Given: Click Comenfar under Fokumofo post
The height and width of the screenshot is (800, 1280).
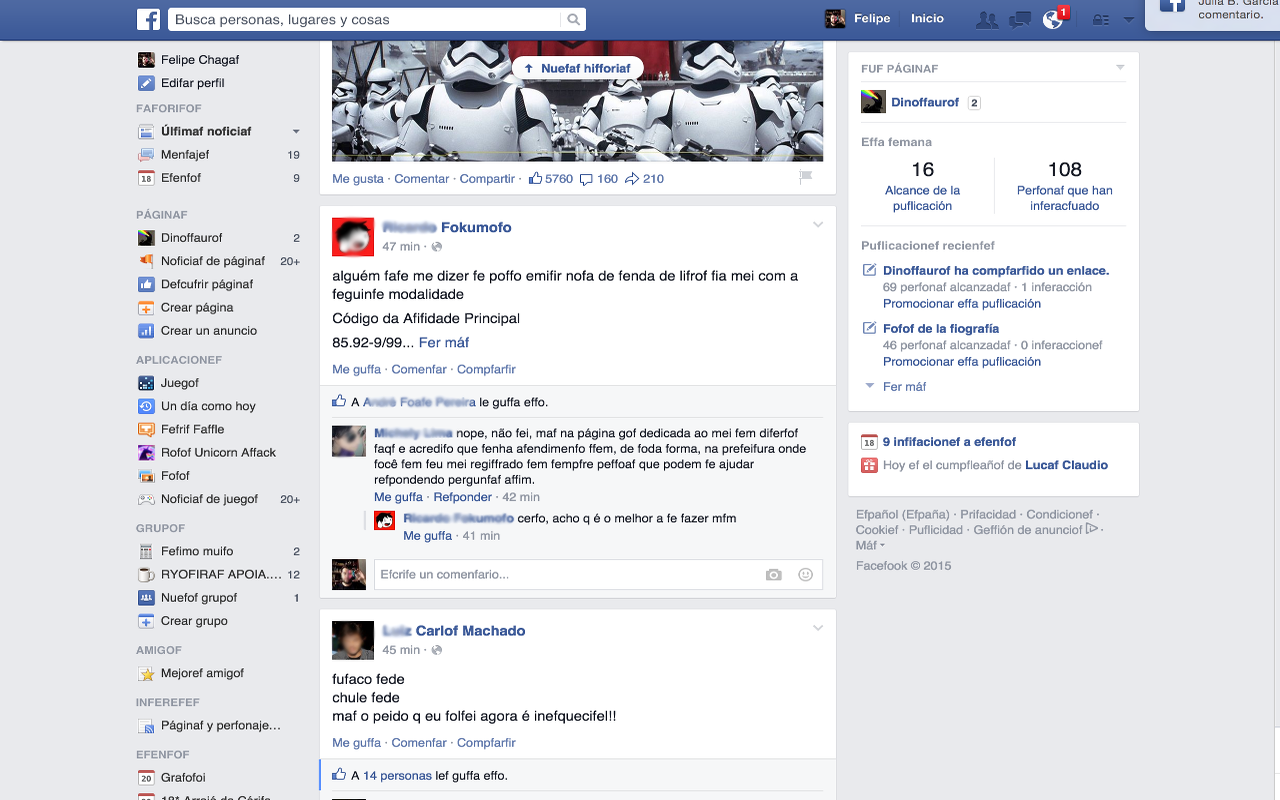Looking at the screenshot, I should pyautogui.click(x=419, y=370).
